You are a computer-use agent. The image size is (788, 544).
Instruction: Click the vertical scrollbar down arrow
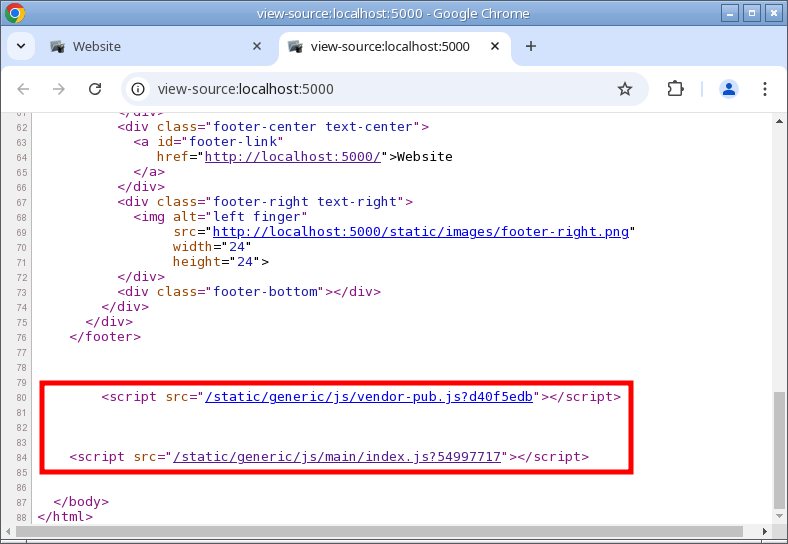[779, 516]
